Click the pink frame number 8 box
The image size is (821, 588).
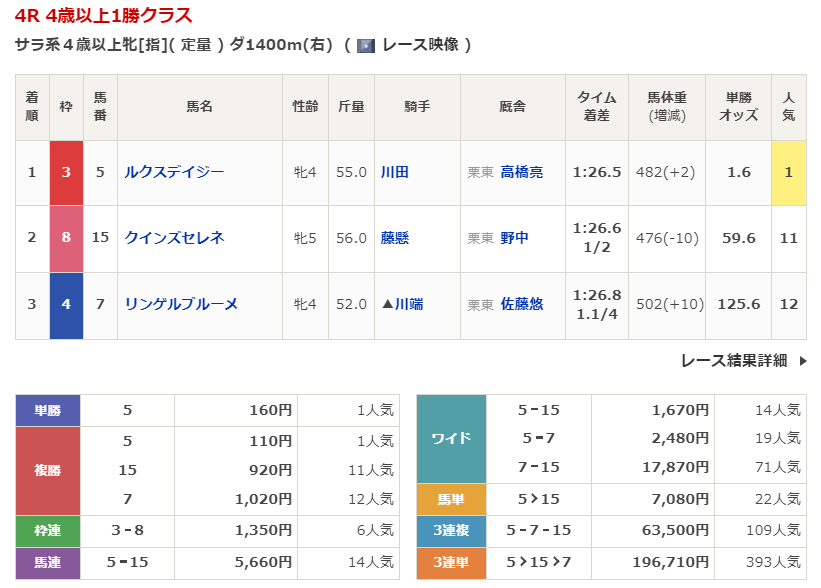click(x=66, y=238)
